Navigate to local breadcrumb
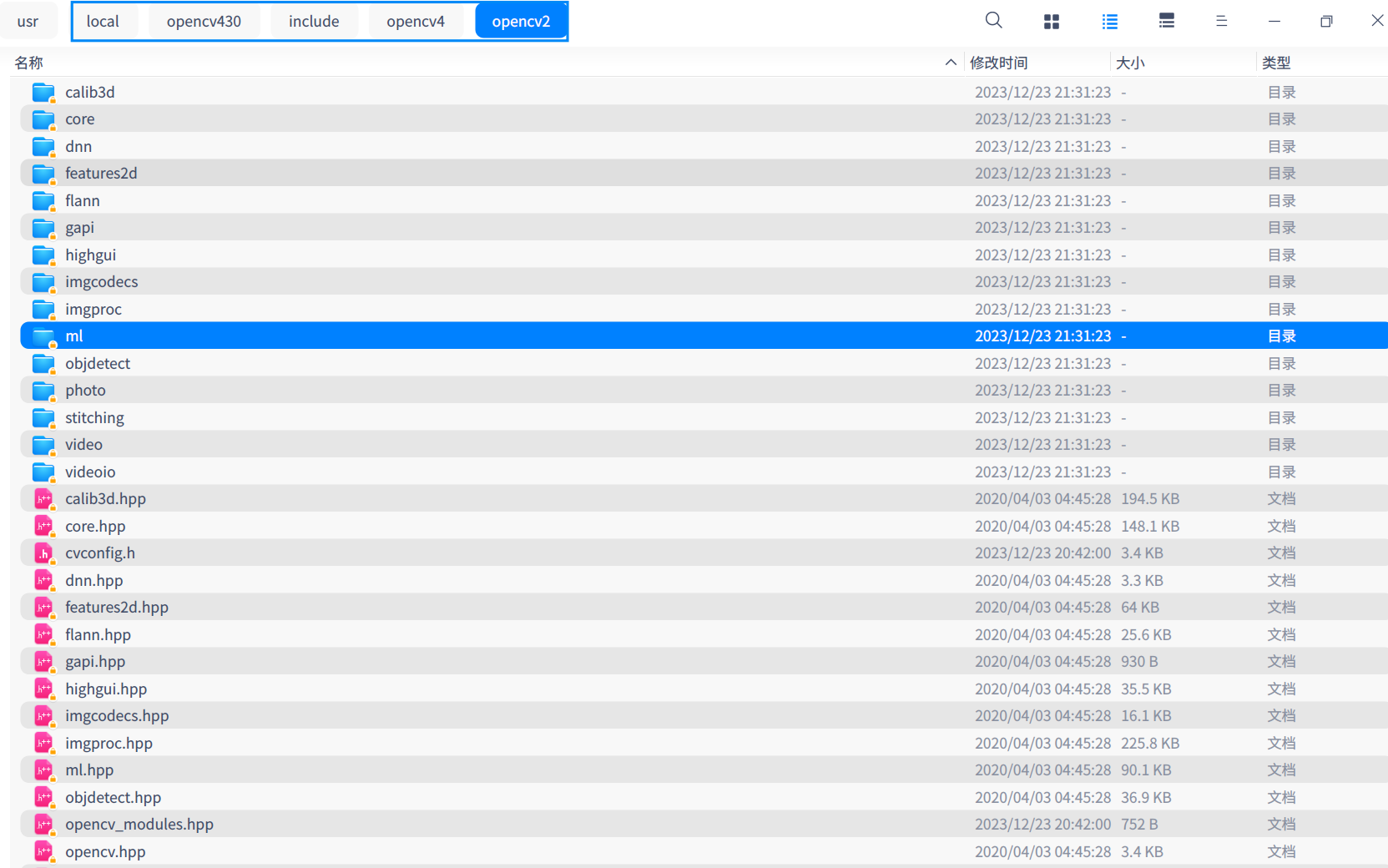 tap(103, 22)
